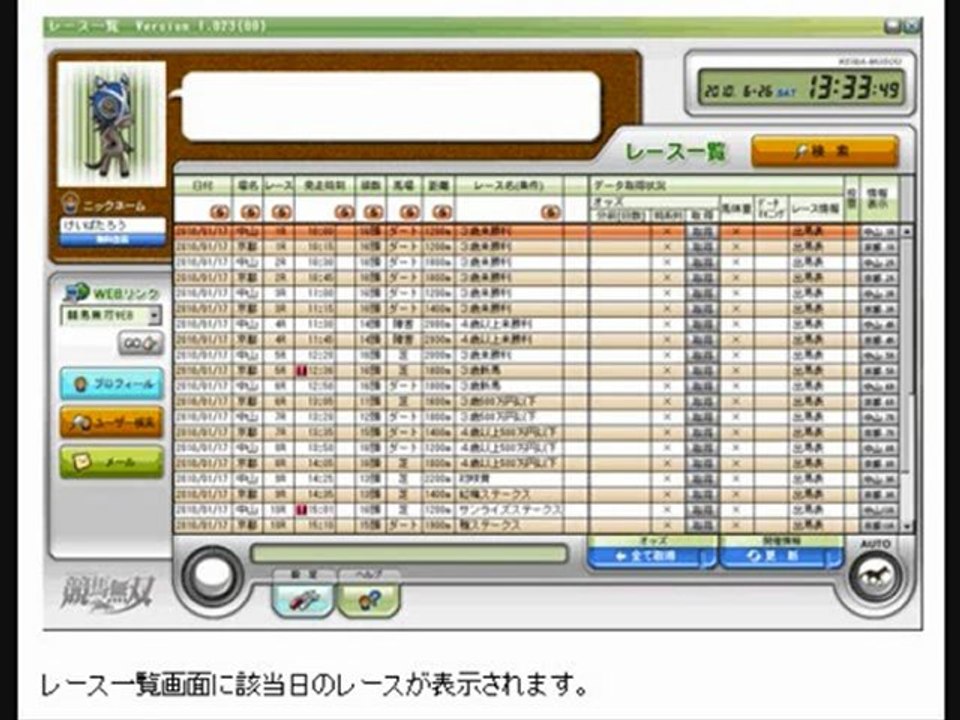Click the レース column filter icon
960x720 pixels.
[x=281, y=212]
